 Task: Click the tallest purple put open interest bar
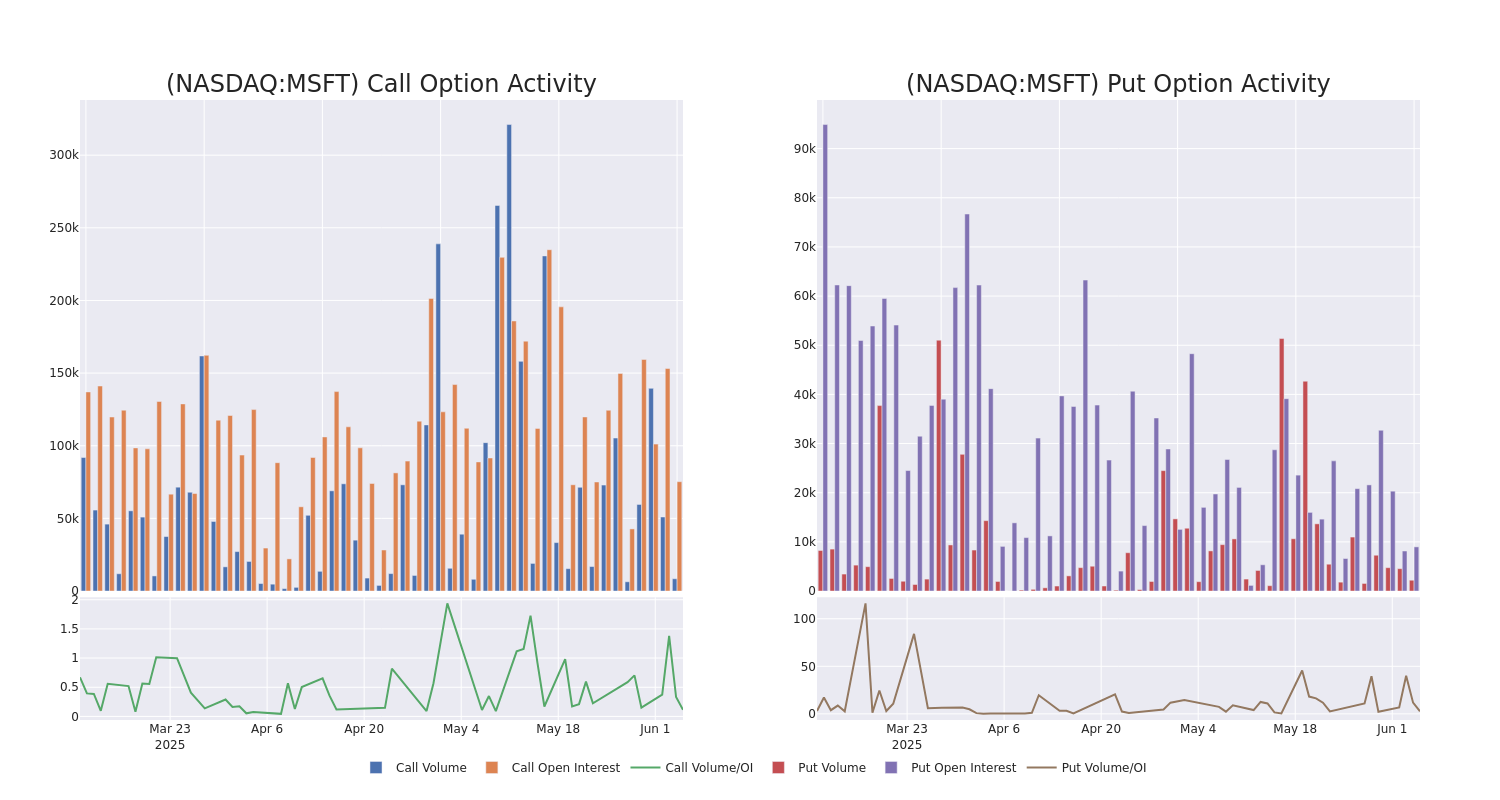pyautogui.click(x=825, y=358)
